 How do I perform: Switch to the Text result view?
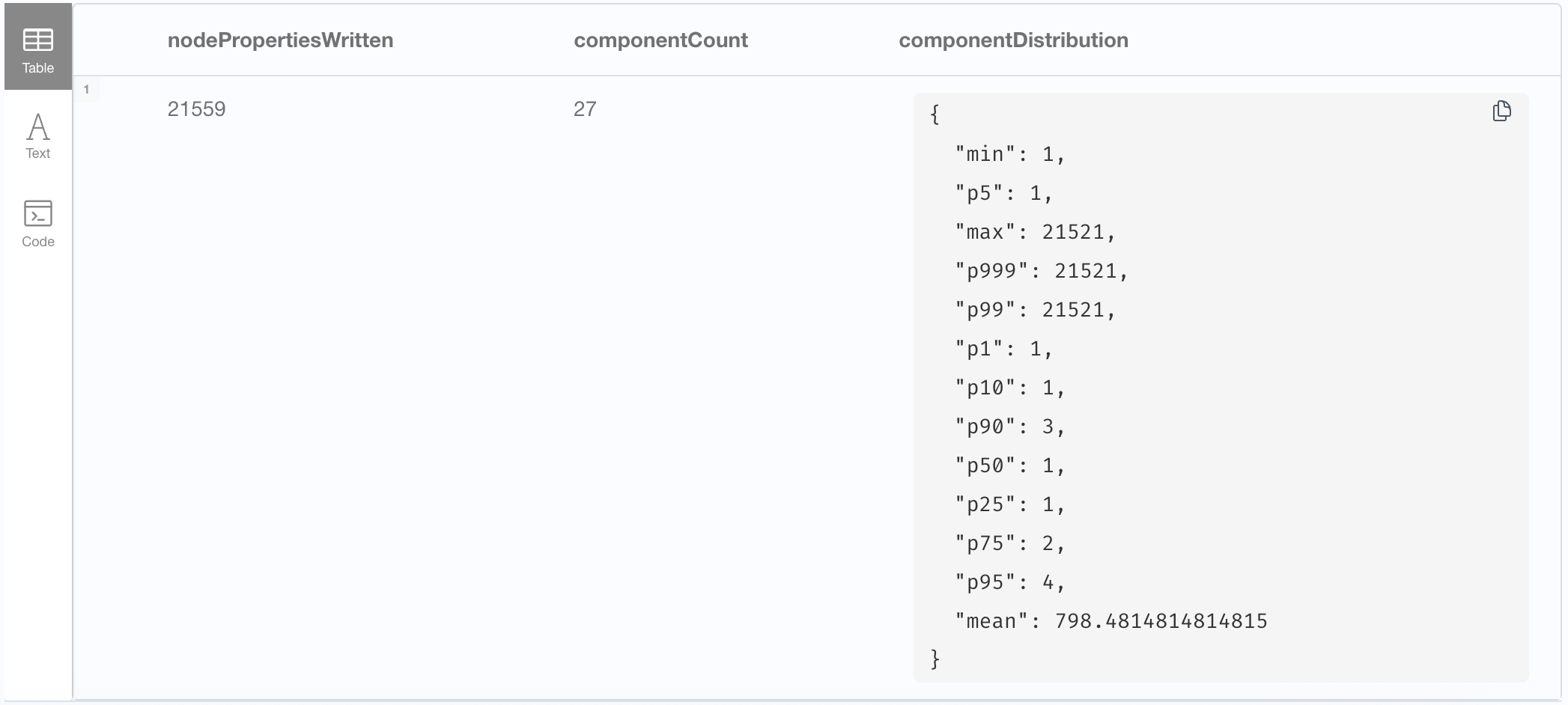[x=38, y=136]
